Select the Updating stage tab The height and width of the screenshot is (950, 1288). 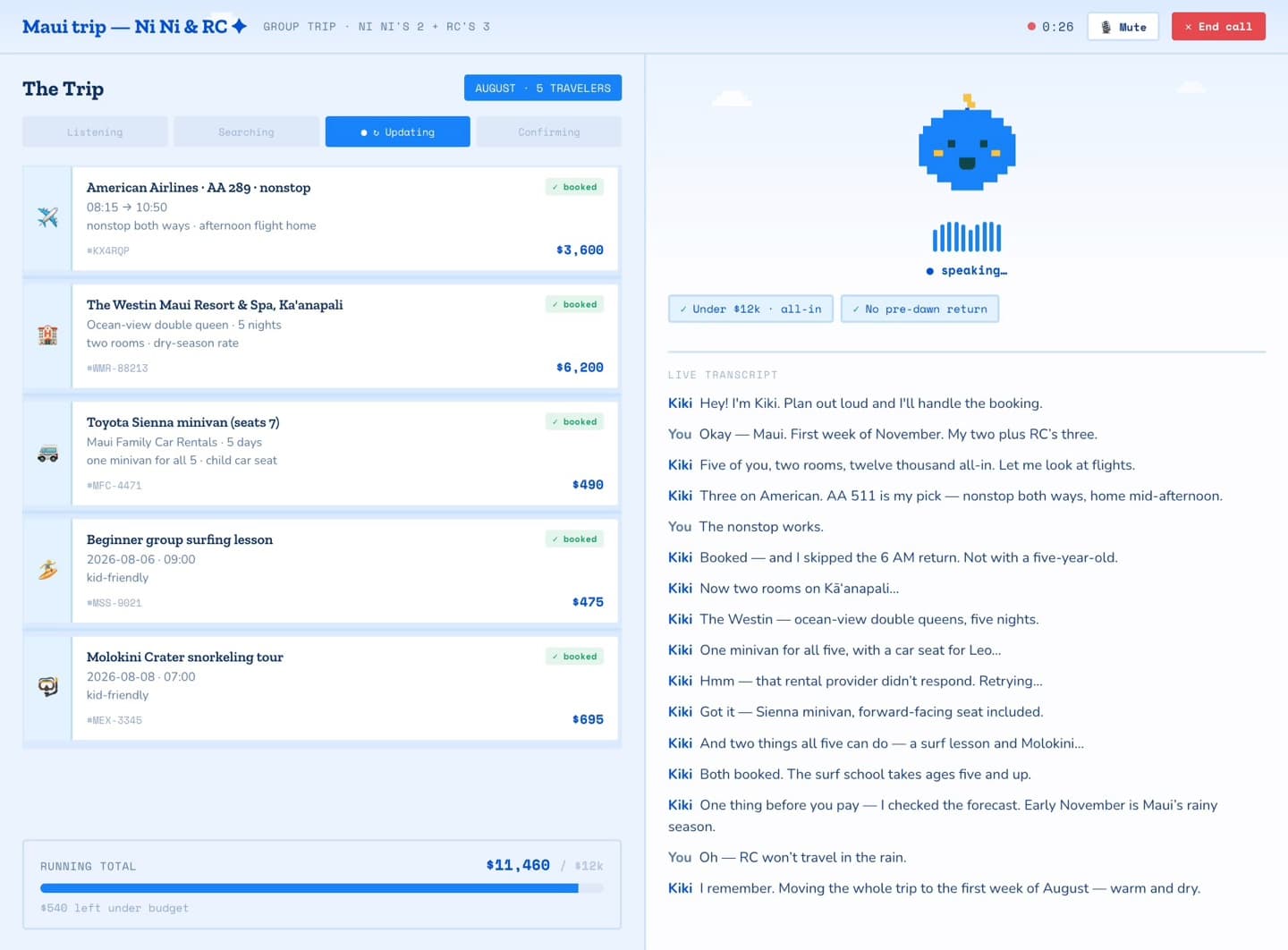pos(398,131)
